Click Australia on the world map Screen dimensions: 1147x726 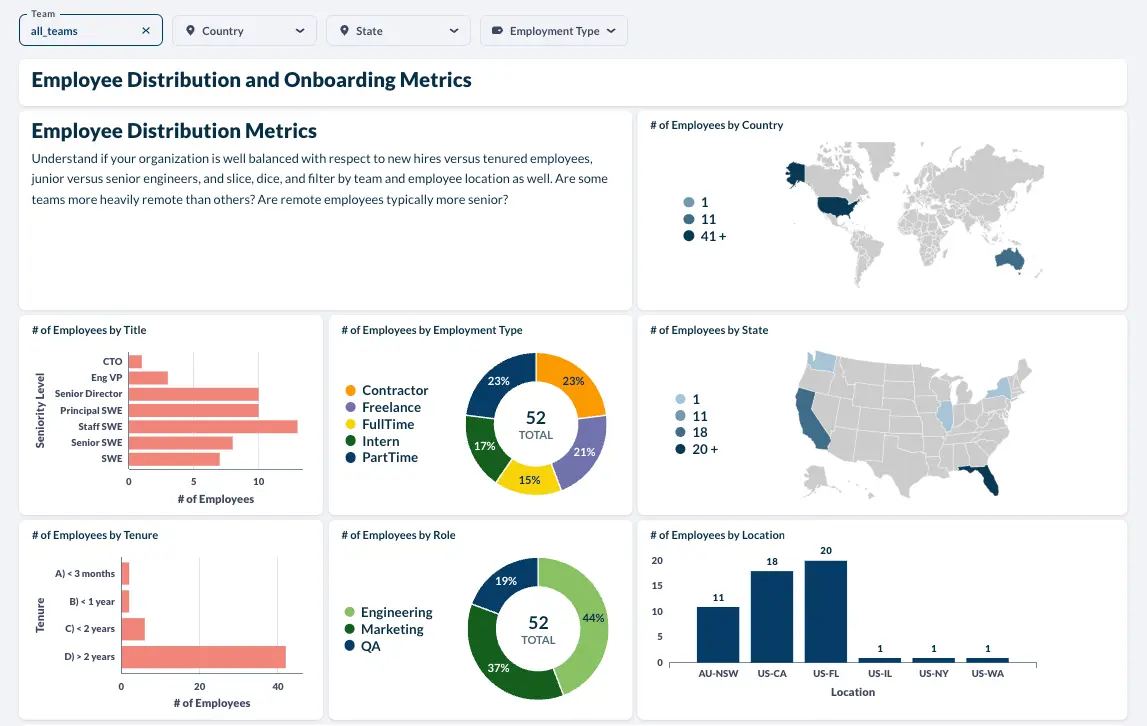coord(1009,258)
